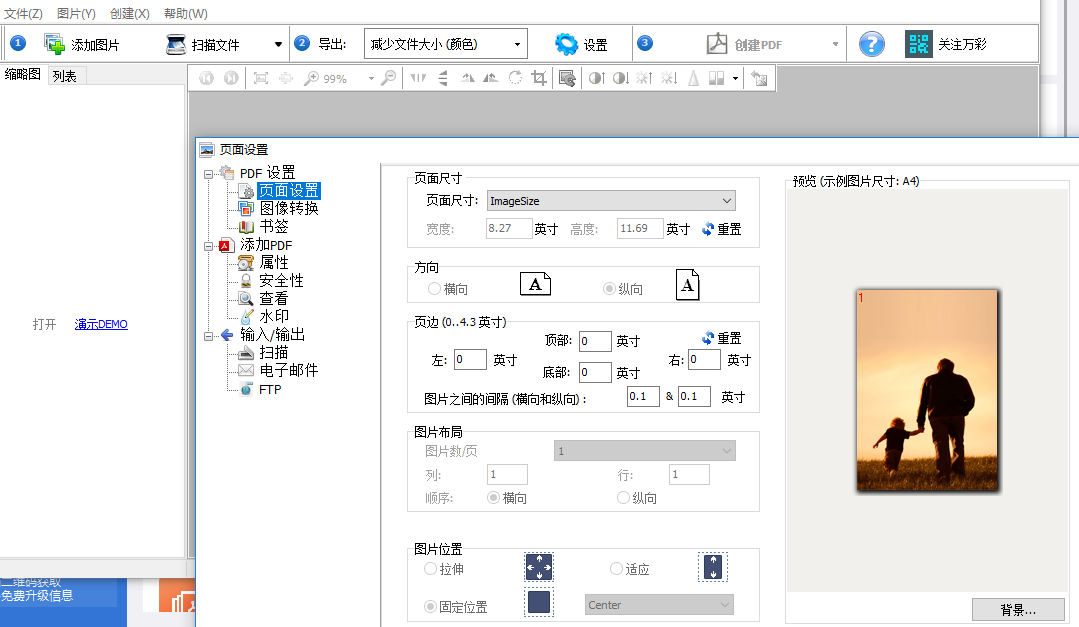Select the 拉伸 picture position option

coord(430,567)
